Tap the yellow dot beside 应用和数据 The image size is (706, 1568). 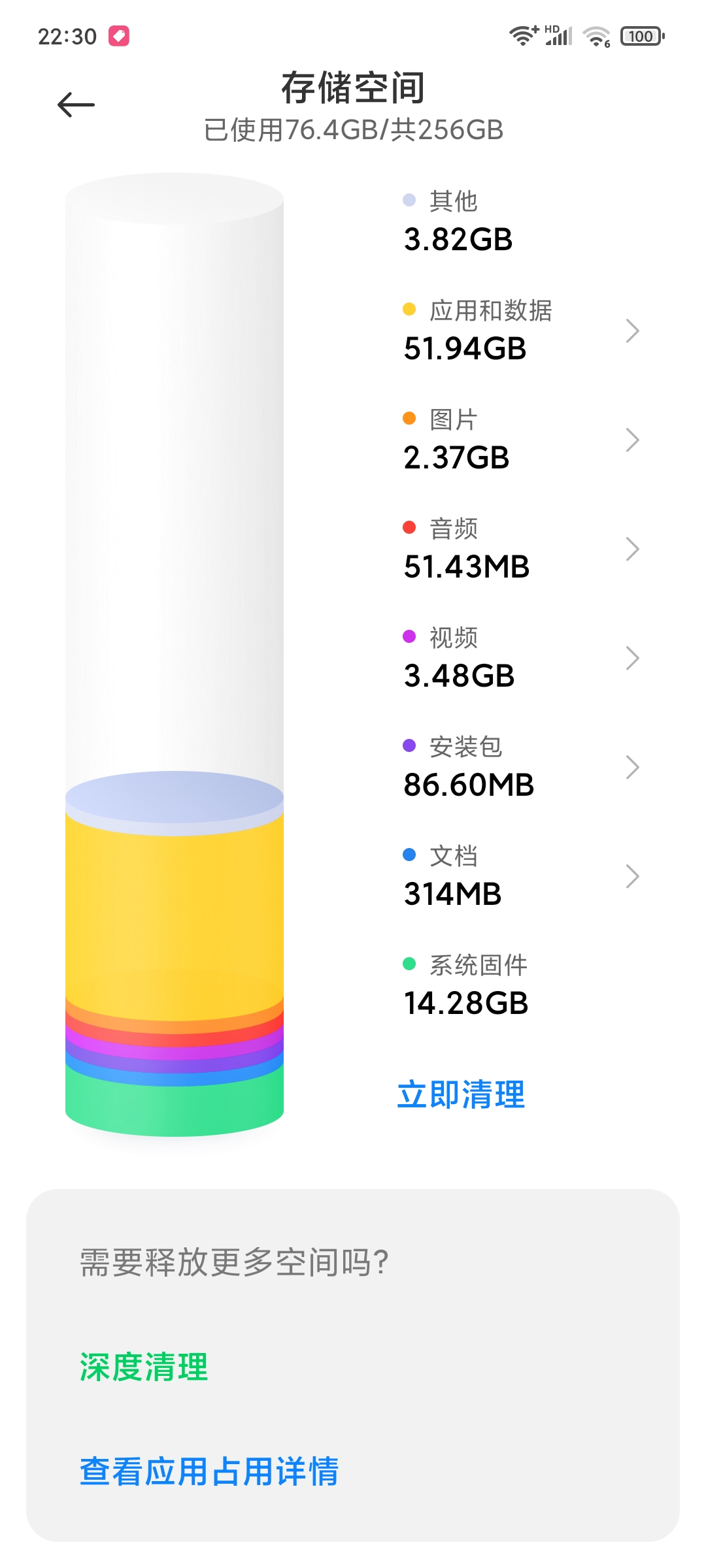tap(409, 309)
